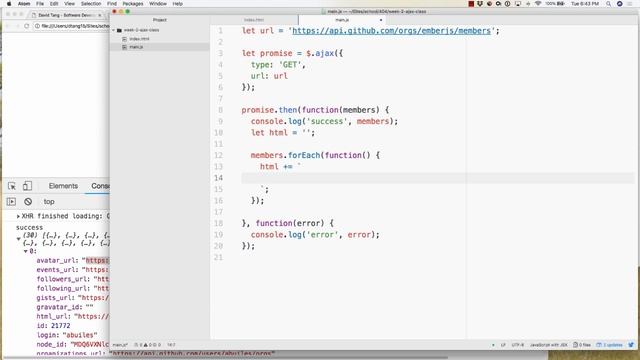Open the Atom application menu

[24, 4]
